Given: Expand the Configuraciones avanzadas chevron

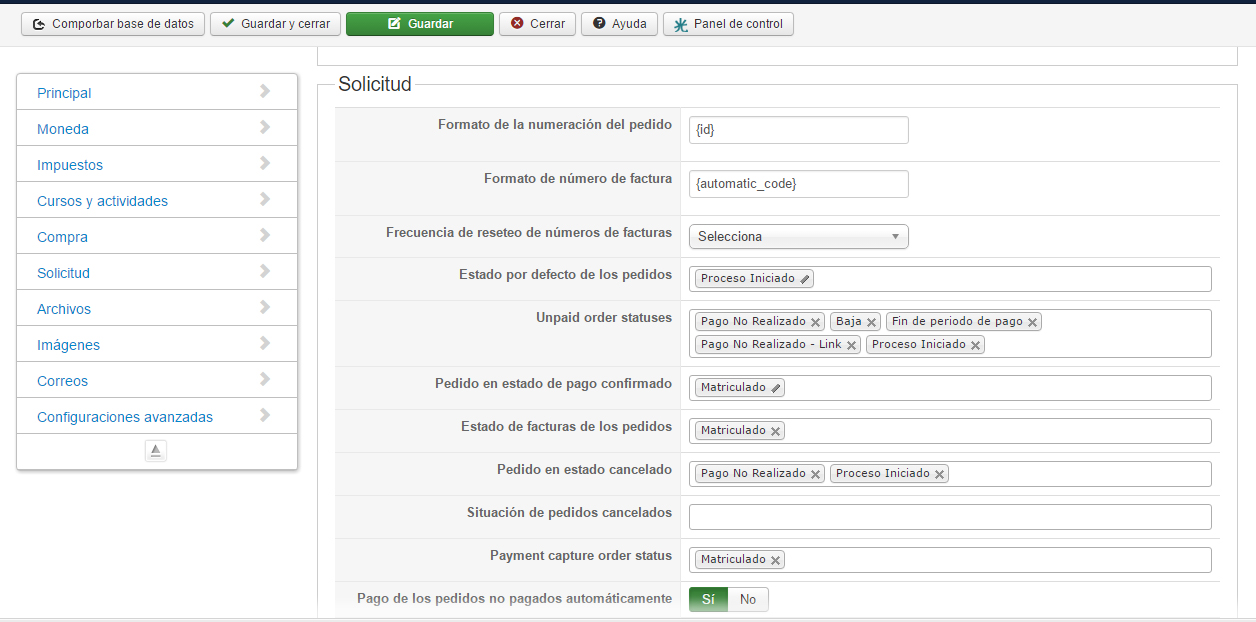Looking at the screenshot, I should 265,416.
